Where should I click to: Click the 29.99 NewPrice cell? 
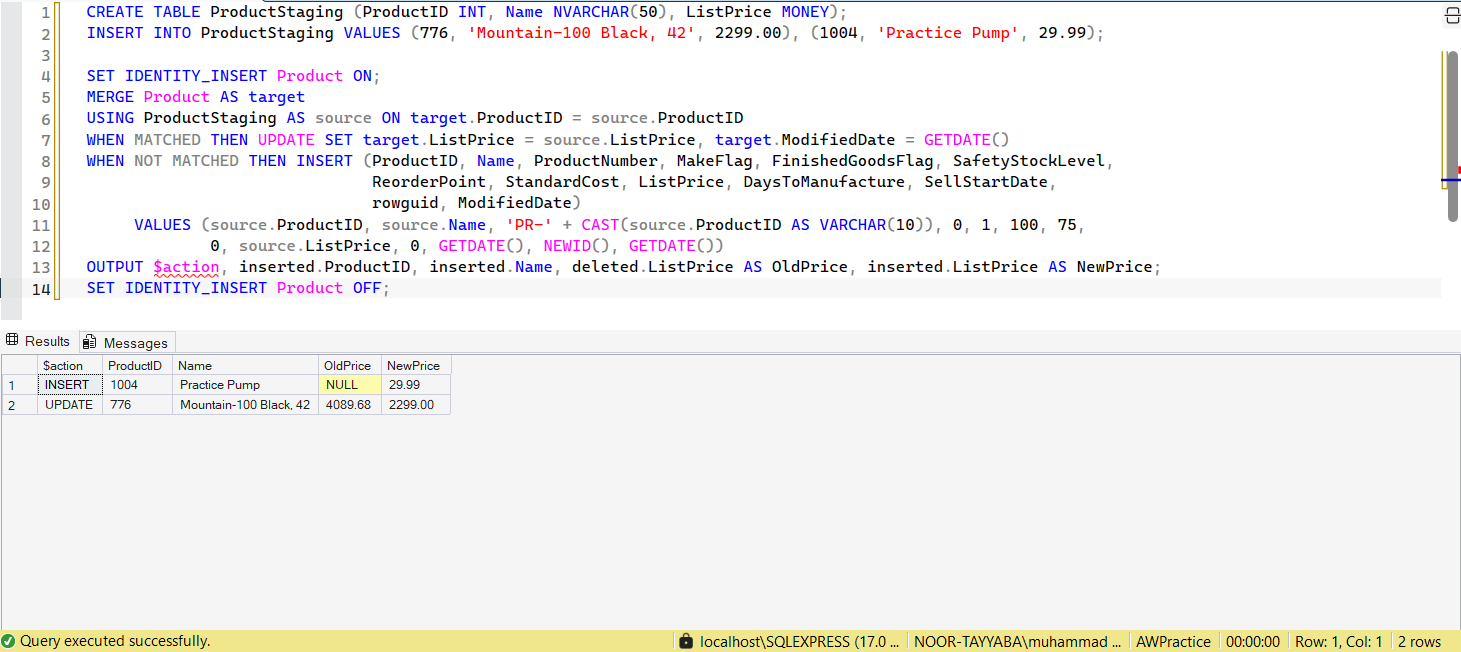(416, 385)
